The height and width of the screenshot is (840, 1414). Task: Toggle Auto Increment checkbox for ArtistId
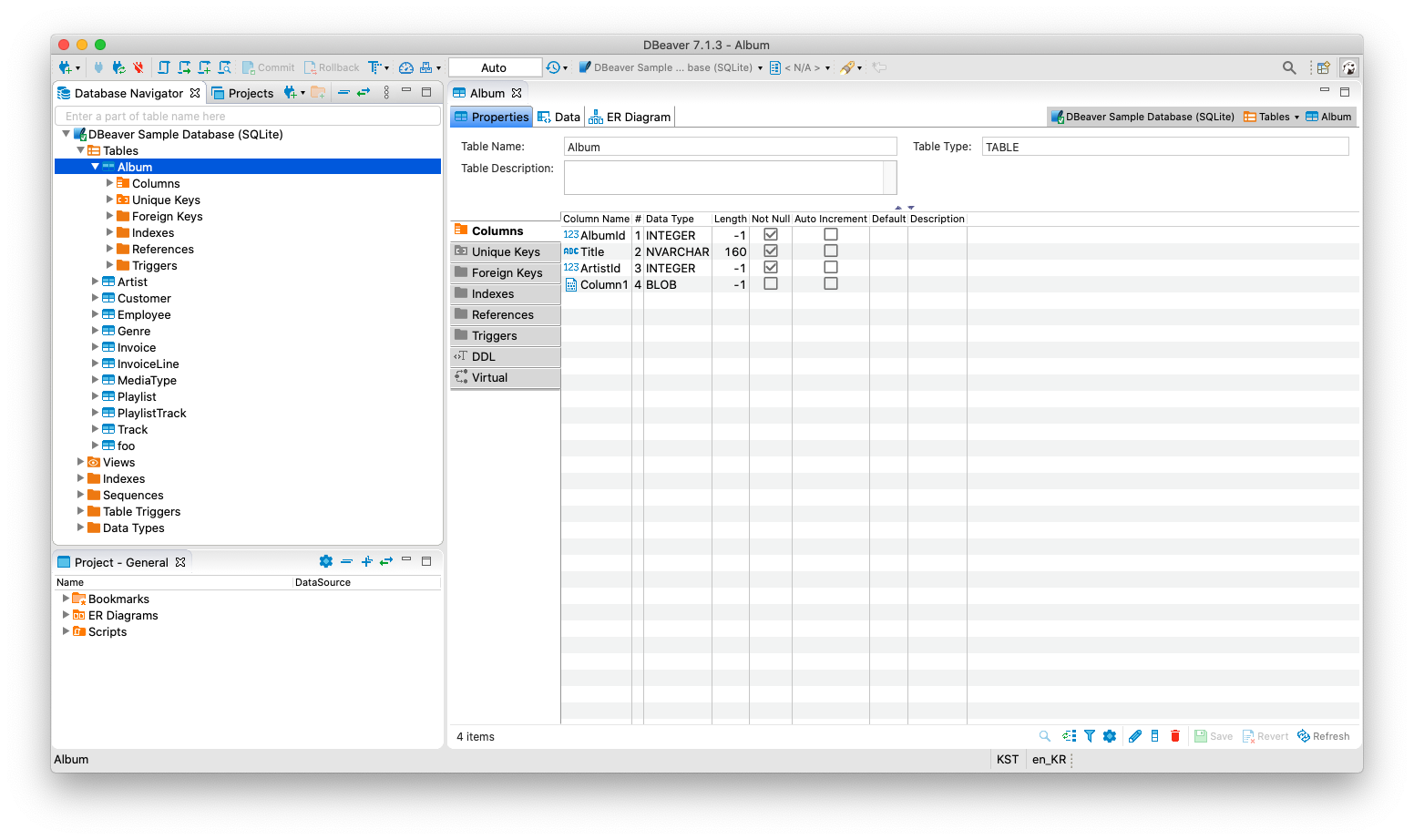(x=831, y=267)
